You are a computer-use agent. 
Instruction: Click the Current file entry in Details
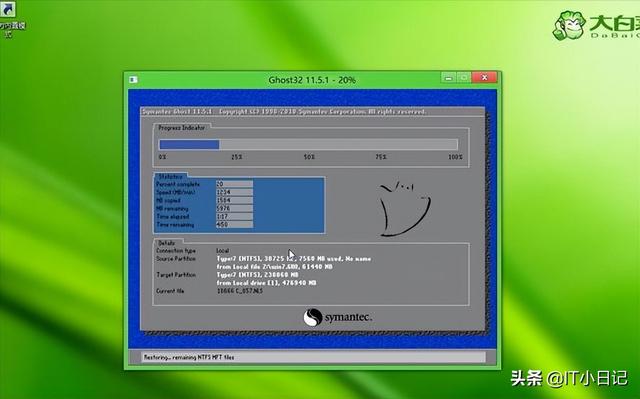(240, 291)
